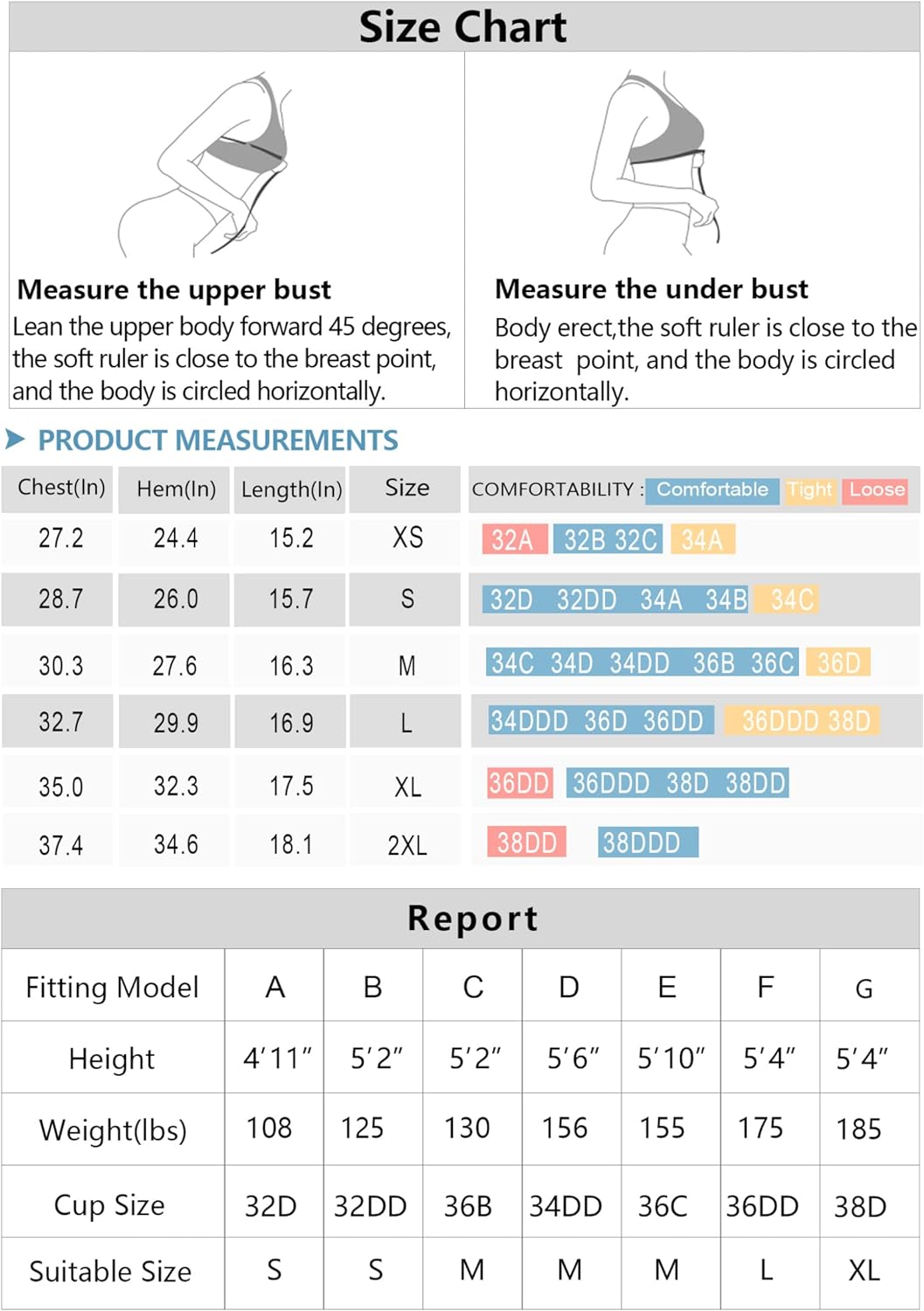This screenshot has width=924, height=1311.
Task: Click the 2XL size cell
Action: [x=406, y=844]
